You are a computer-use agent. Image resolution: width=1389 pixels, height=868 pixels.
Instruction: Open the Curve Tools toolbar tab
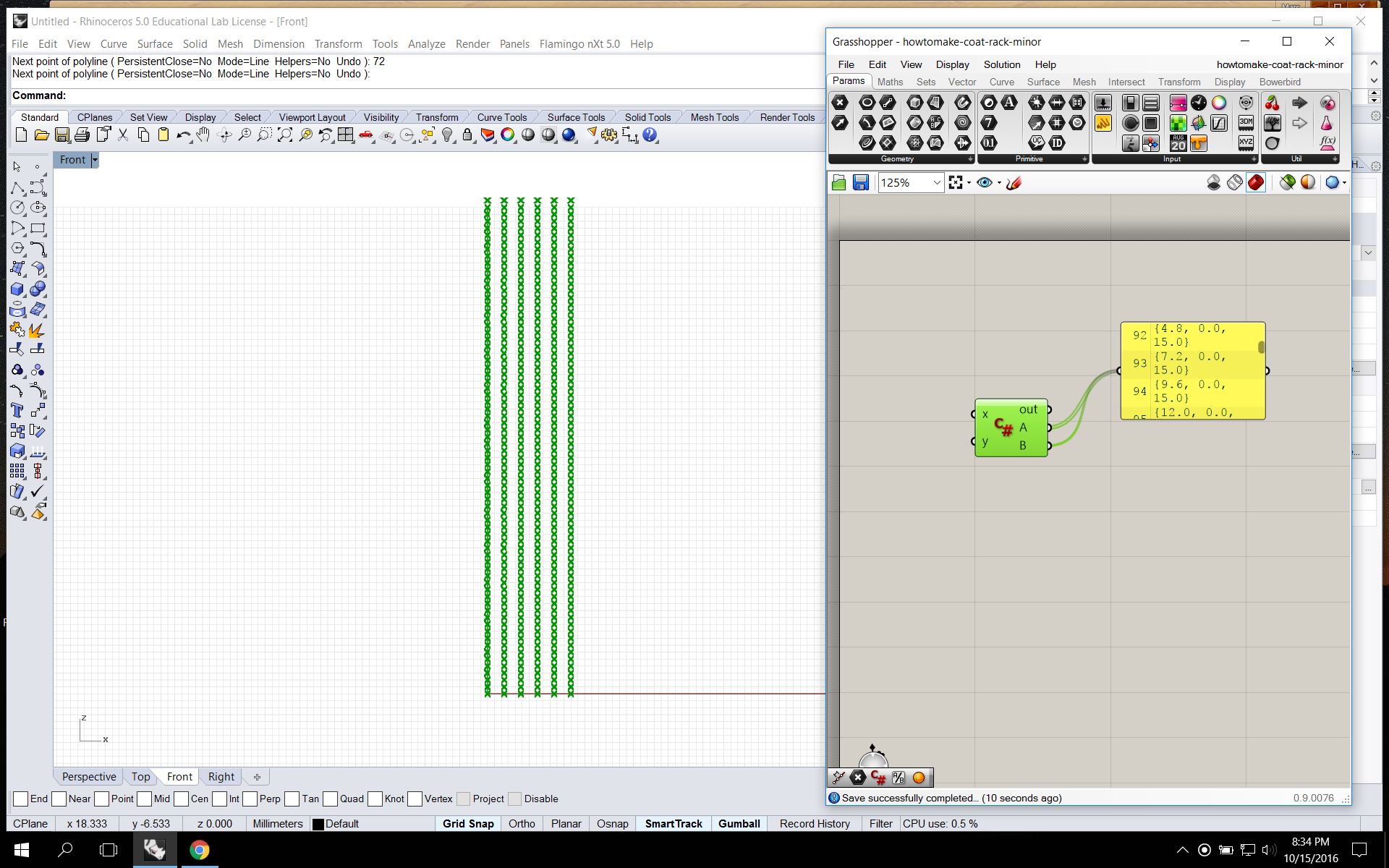tap(501, 117)
